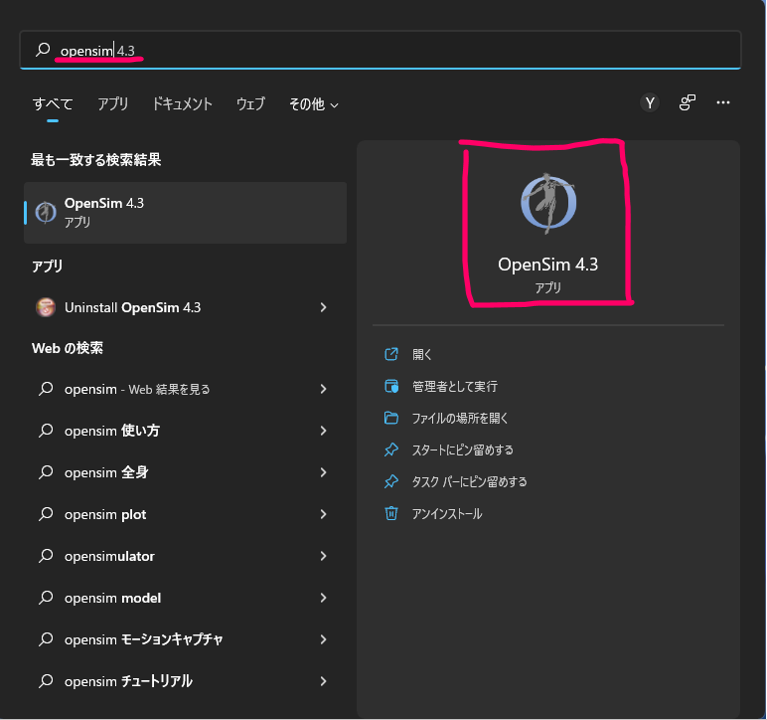The image size is (767, 720).
Task: Choose タスク バーにピン留めする action
Action: coord(470,482)
